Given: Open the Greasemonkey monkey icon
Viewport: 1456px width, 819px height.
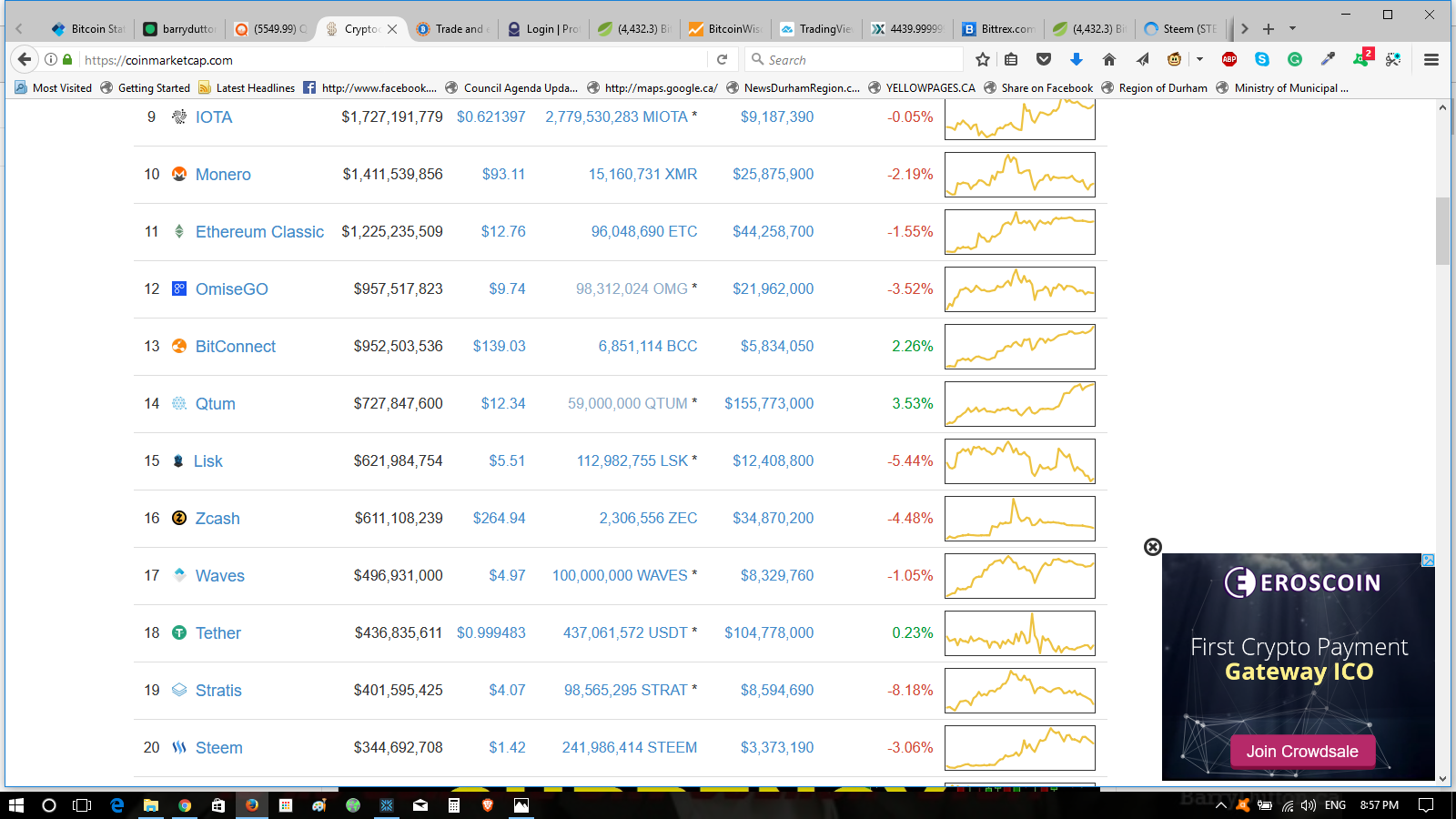Looking at the screenshot, I should coord(1175,59).
